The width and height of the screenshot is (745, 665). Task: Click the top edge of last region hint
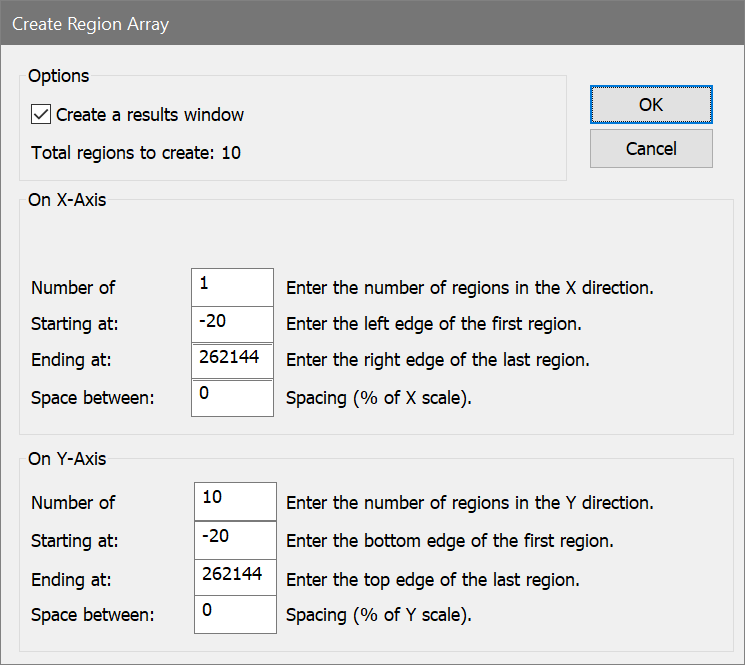coord(433,579)
